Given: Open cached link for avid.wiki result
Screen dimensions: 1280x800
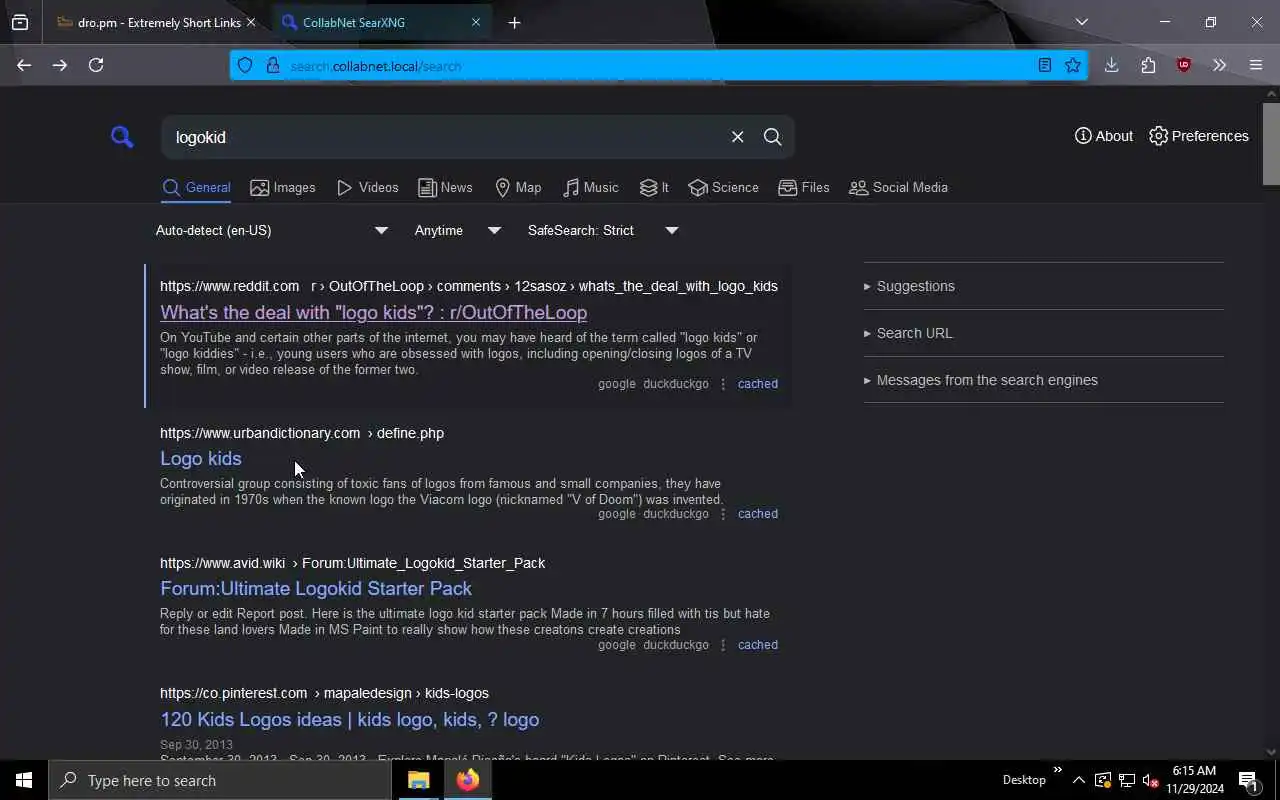Looking at the screenshot, I should click(x=757, y=645).
